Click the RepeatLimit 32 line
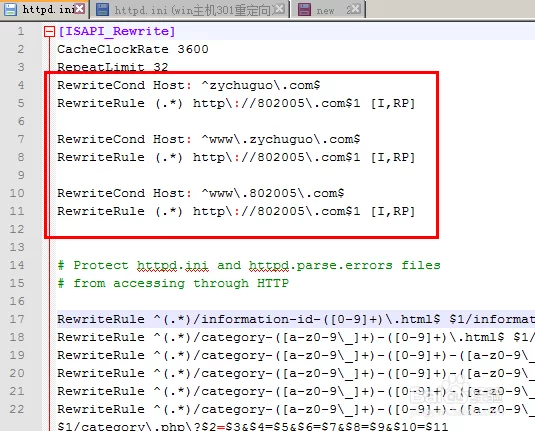Image resolution: width=535 pixels, height=431 pixels. tap(113, 67)
